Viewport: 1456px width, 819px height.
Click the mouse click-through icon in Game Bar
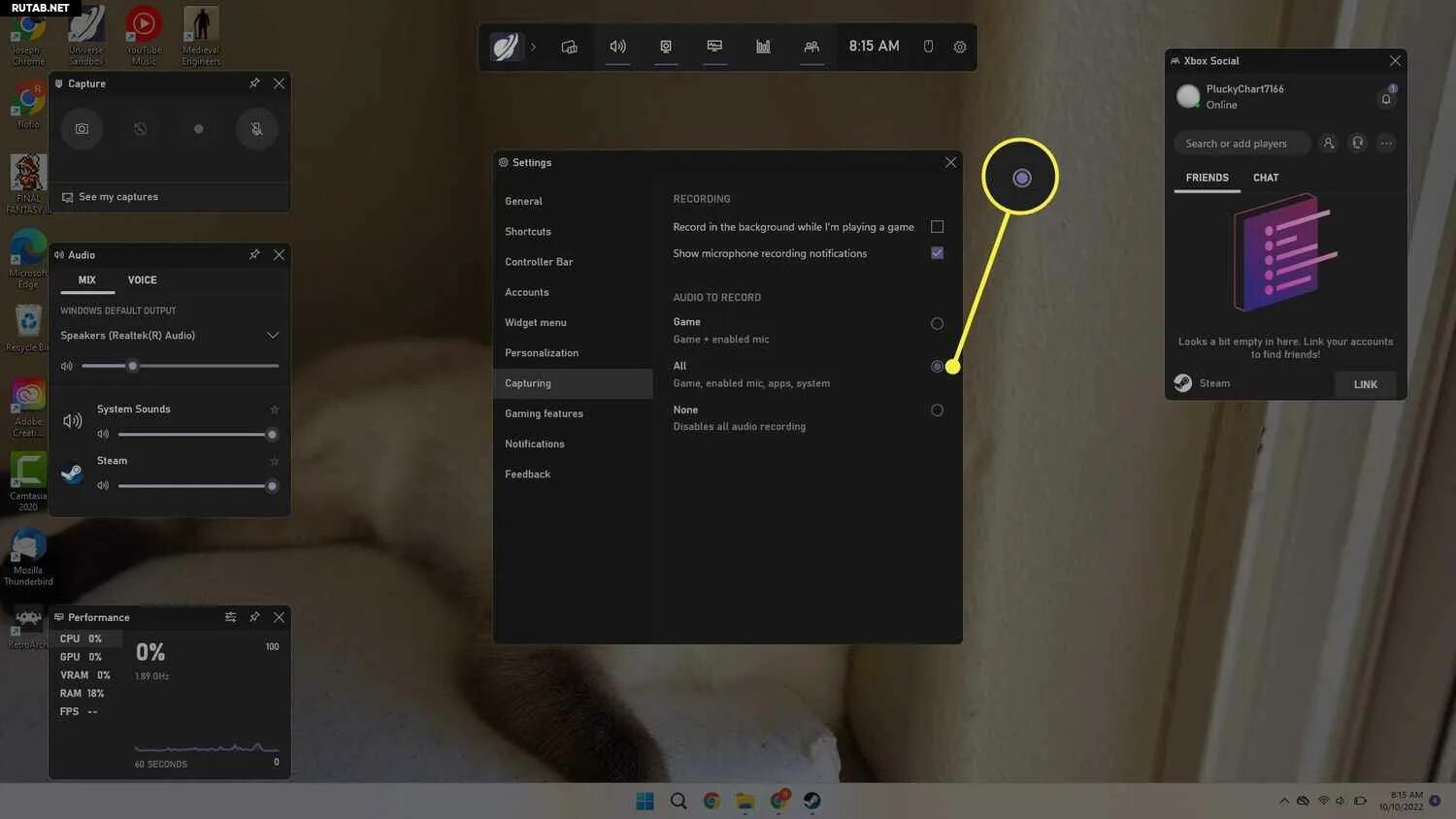click(928, 47)
